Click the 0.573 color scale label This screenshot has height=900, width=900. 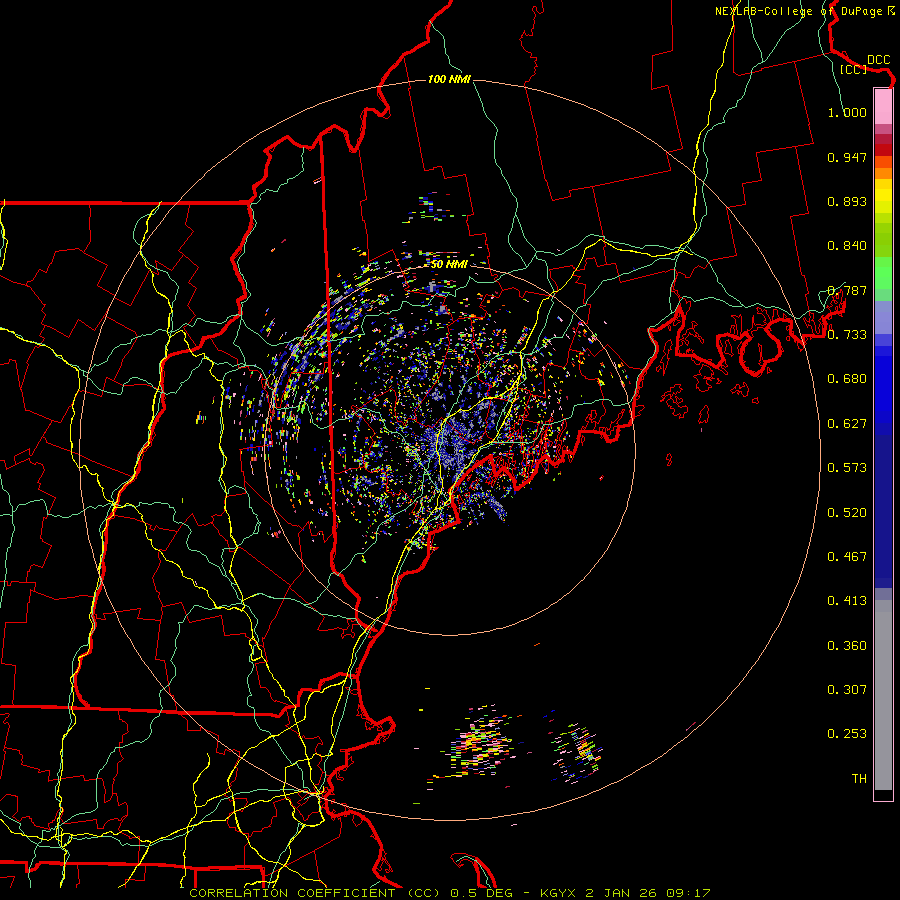click(x=847, y=468)
